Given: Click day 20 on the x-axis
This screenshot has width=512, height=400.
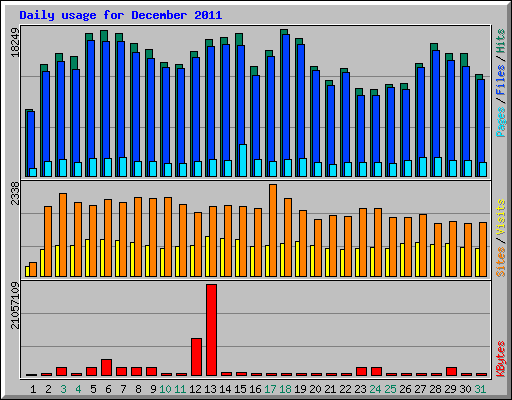Looking at the screenshot, I should click(315, 389).
